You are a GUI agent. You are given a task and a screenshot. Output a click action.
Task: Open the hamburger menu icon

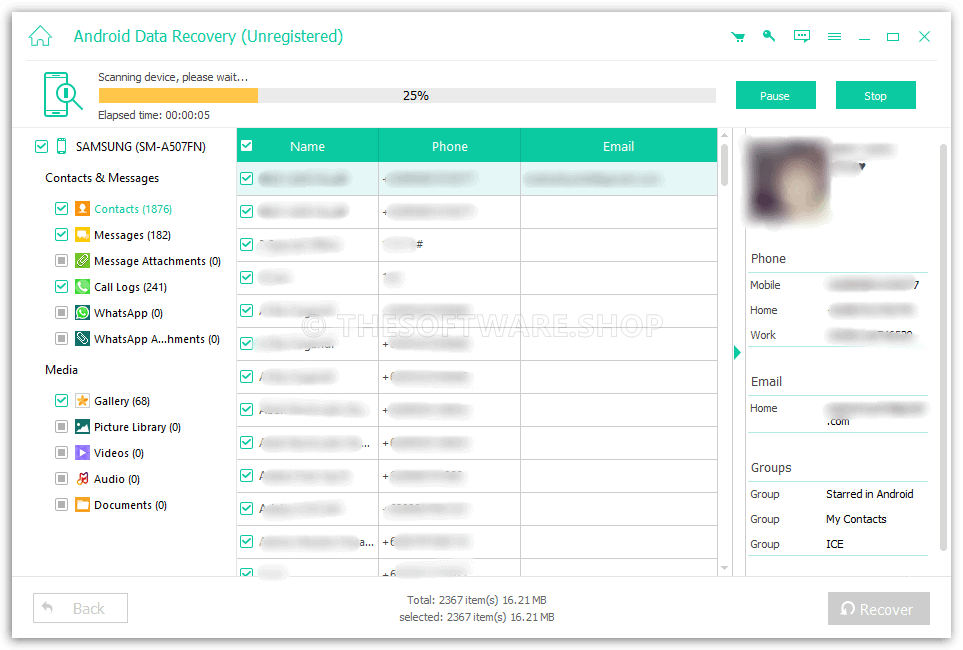(834, 37)
